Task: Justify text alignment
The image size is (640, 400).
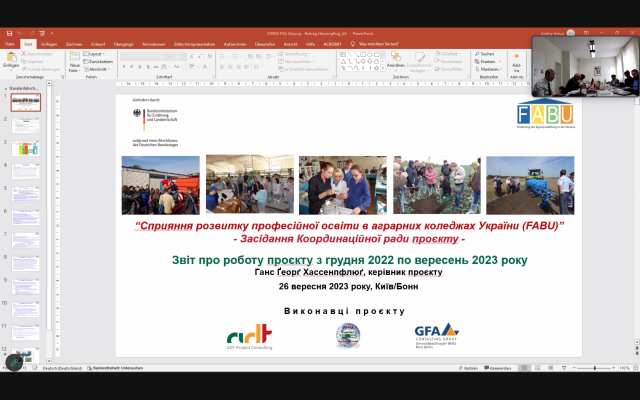Action: coord(246,67)
